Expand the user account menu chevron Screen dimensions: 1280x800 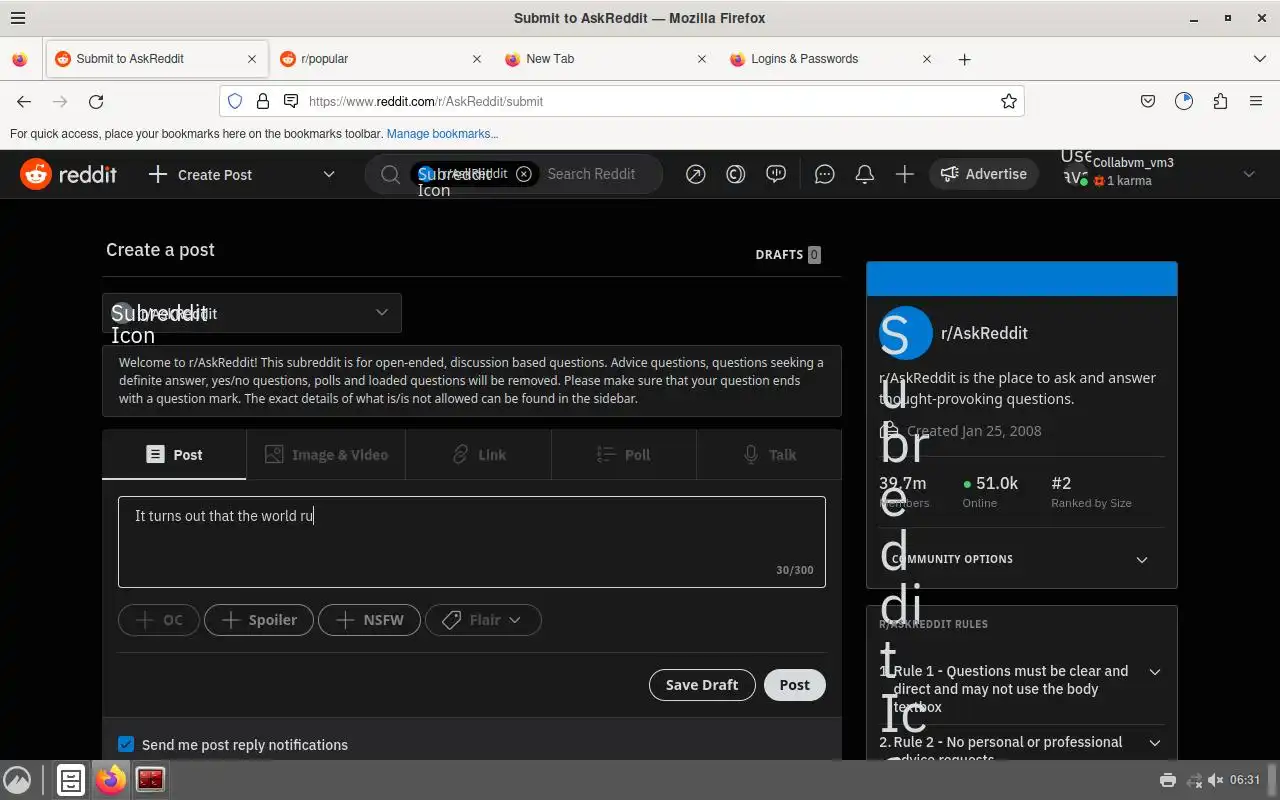pos(1248,174)
